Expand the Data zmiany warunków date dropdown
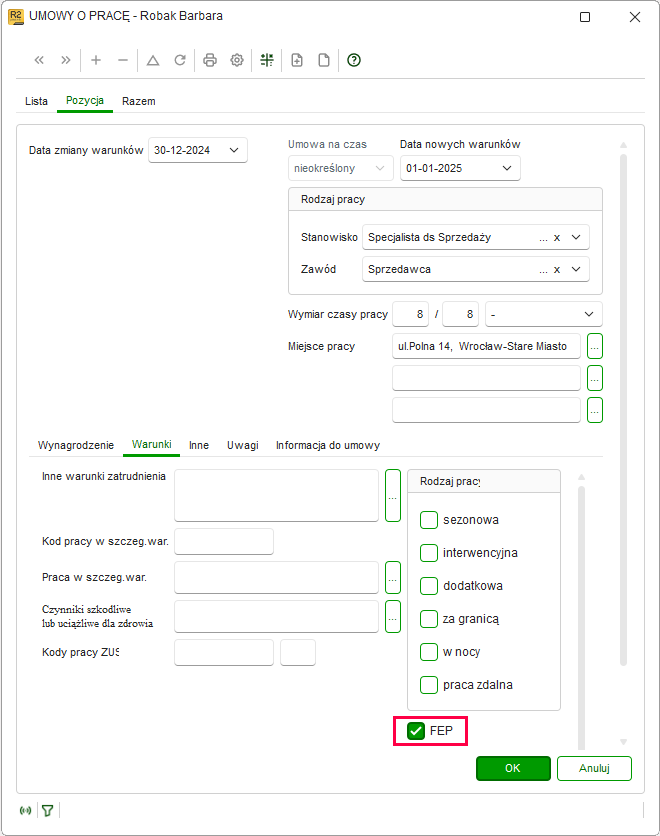This screenshot has width=660, height=836. point(234,150)
